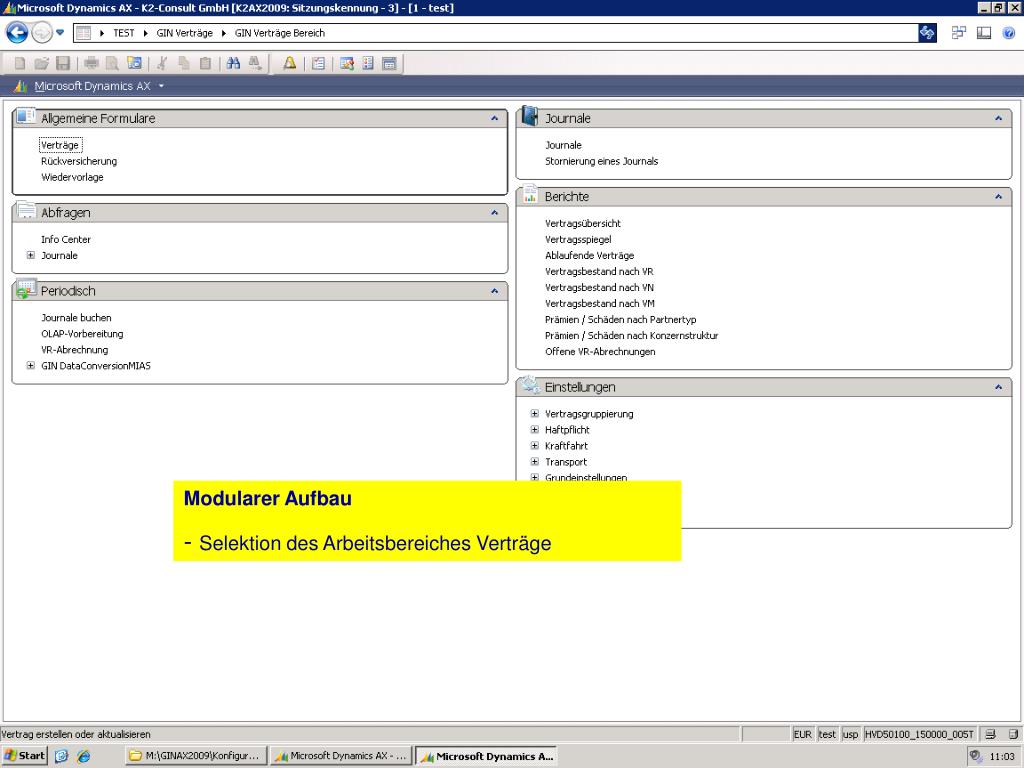Click the Print toolbar icon
The height and width of the screenshot is (768, 1024).
tap(91, 63)
